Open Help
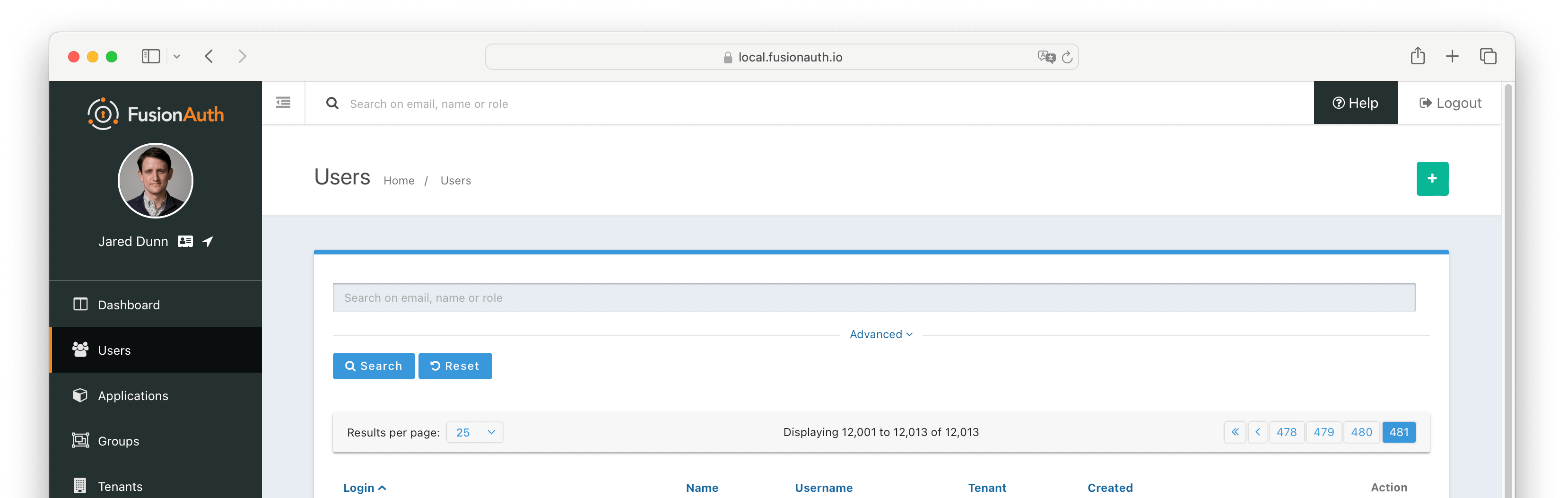 (x=1356, y=103)
